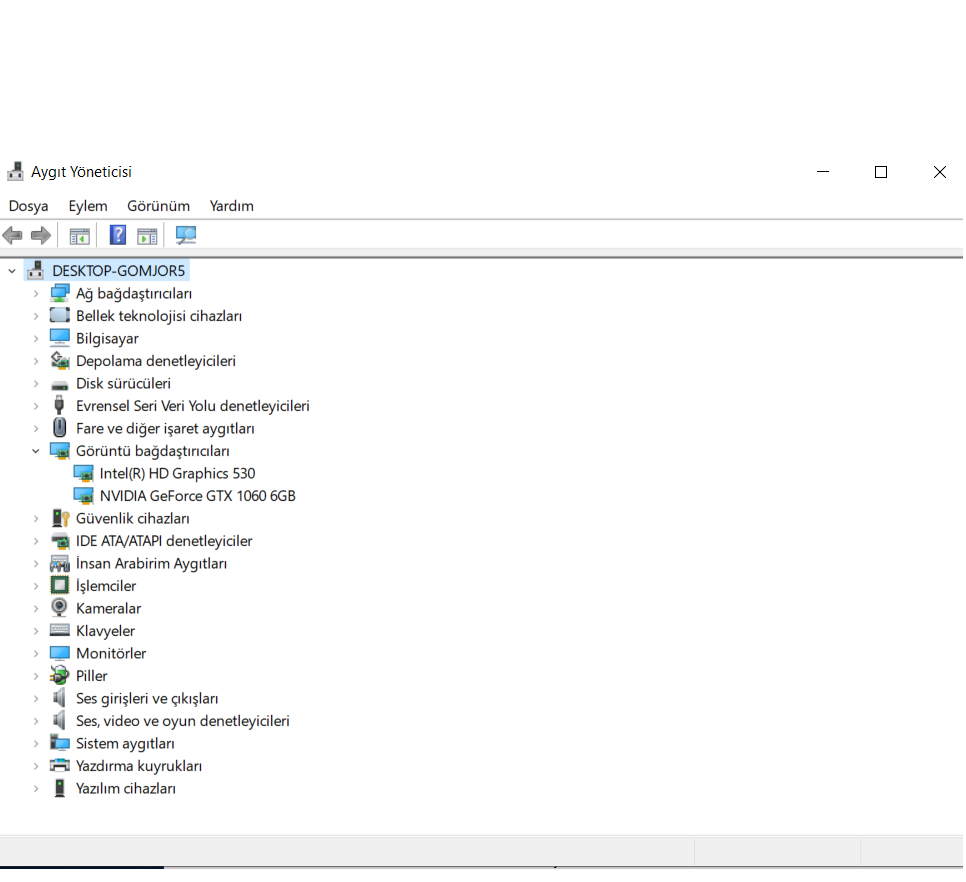This screenshot has height=882, width=966.
Task: Select Ses, video ve oyun denetleyicileri label
Action: tap(182, 721)
